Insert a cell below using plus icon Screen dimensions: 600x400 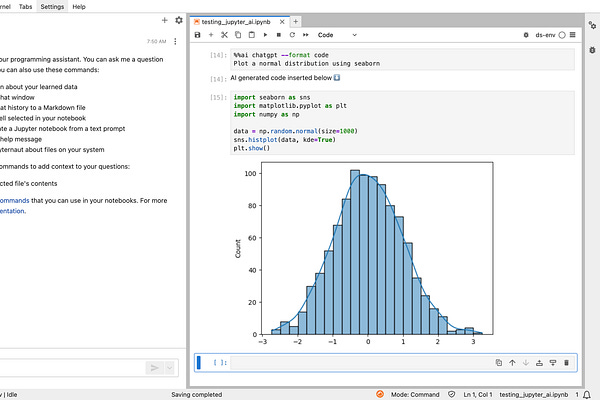point(212,35)
